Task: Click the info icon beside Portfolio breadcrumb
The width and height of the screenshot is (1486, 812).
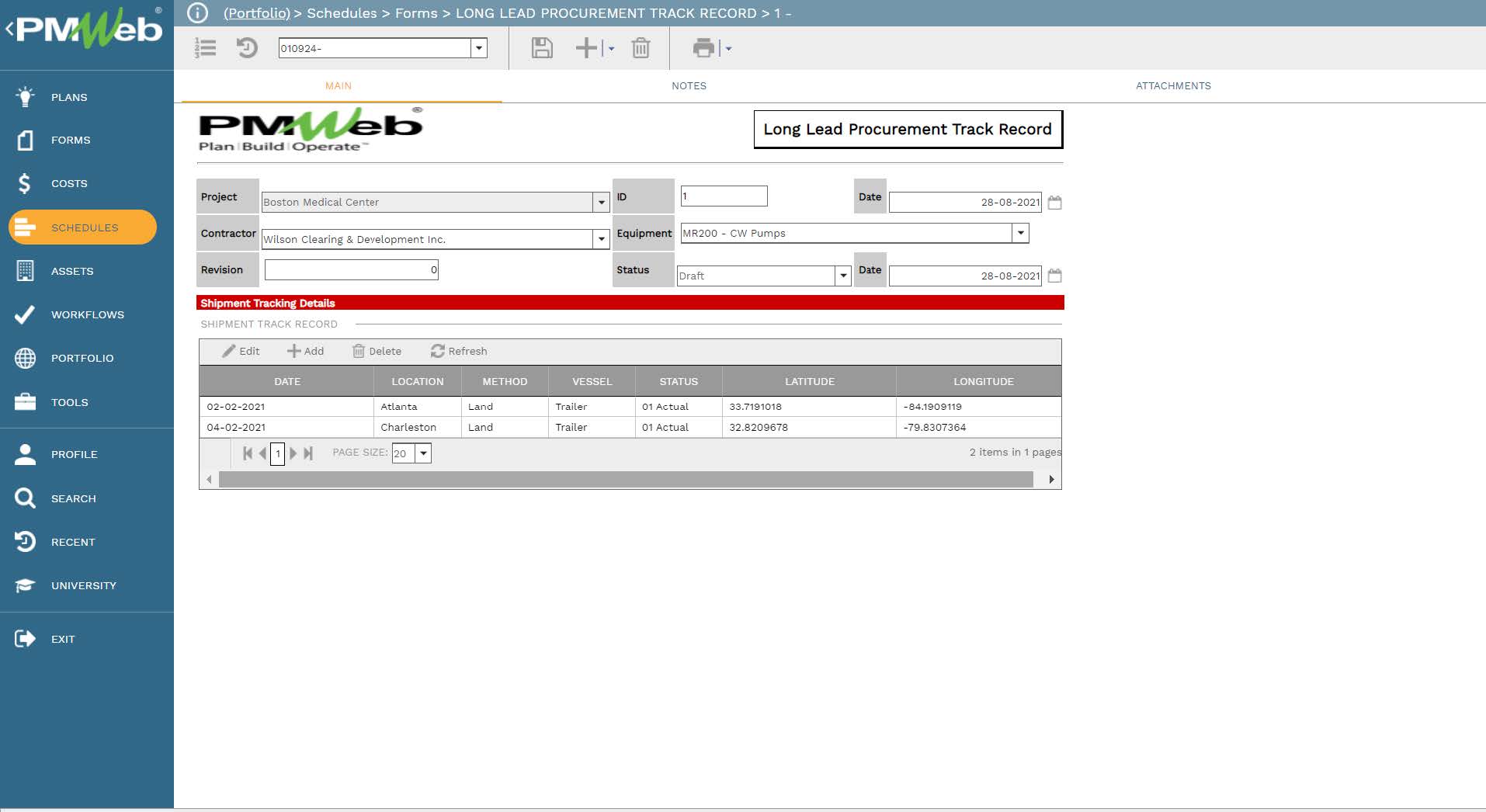Action: click(x=198, y=13)
